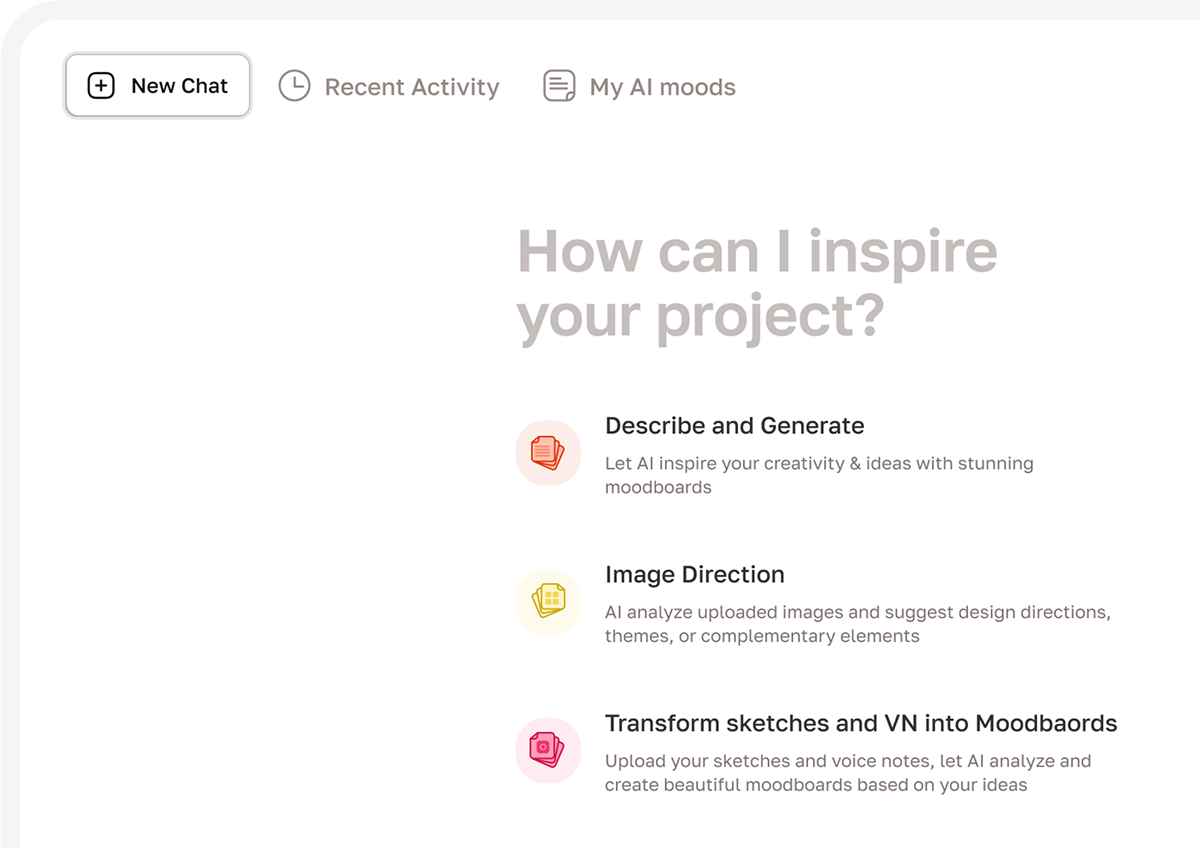The width and height of the screenshot is (1200, 848).
Task: Click the plus icon in New Chat
Action: tap(101, 86)
